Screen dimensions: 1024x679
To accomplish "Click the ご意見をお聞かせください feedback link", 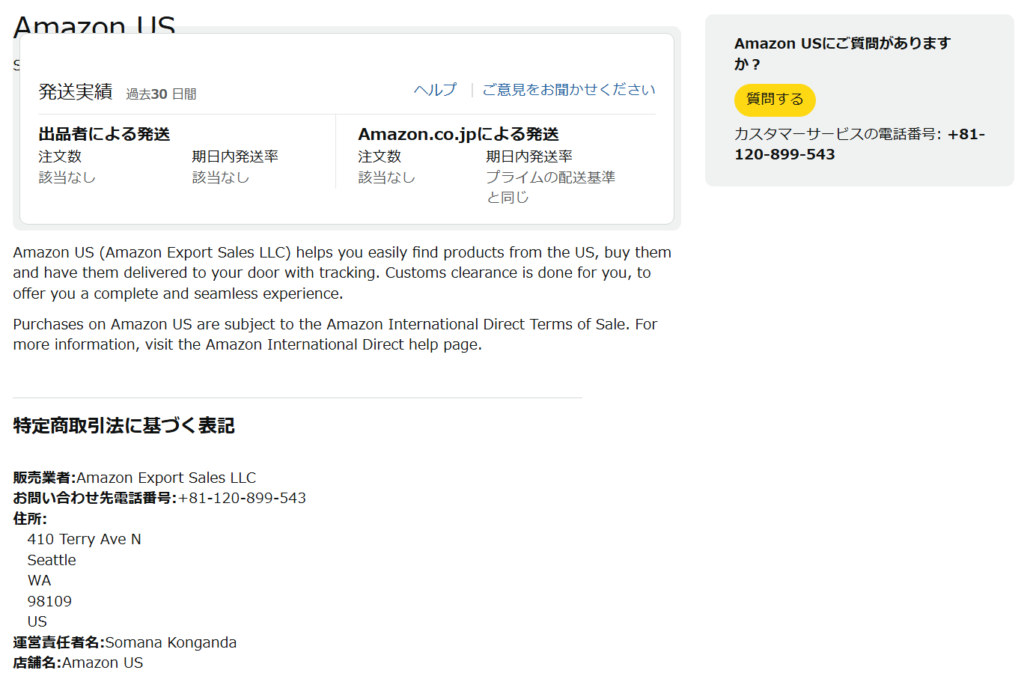I will (568, 90).
